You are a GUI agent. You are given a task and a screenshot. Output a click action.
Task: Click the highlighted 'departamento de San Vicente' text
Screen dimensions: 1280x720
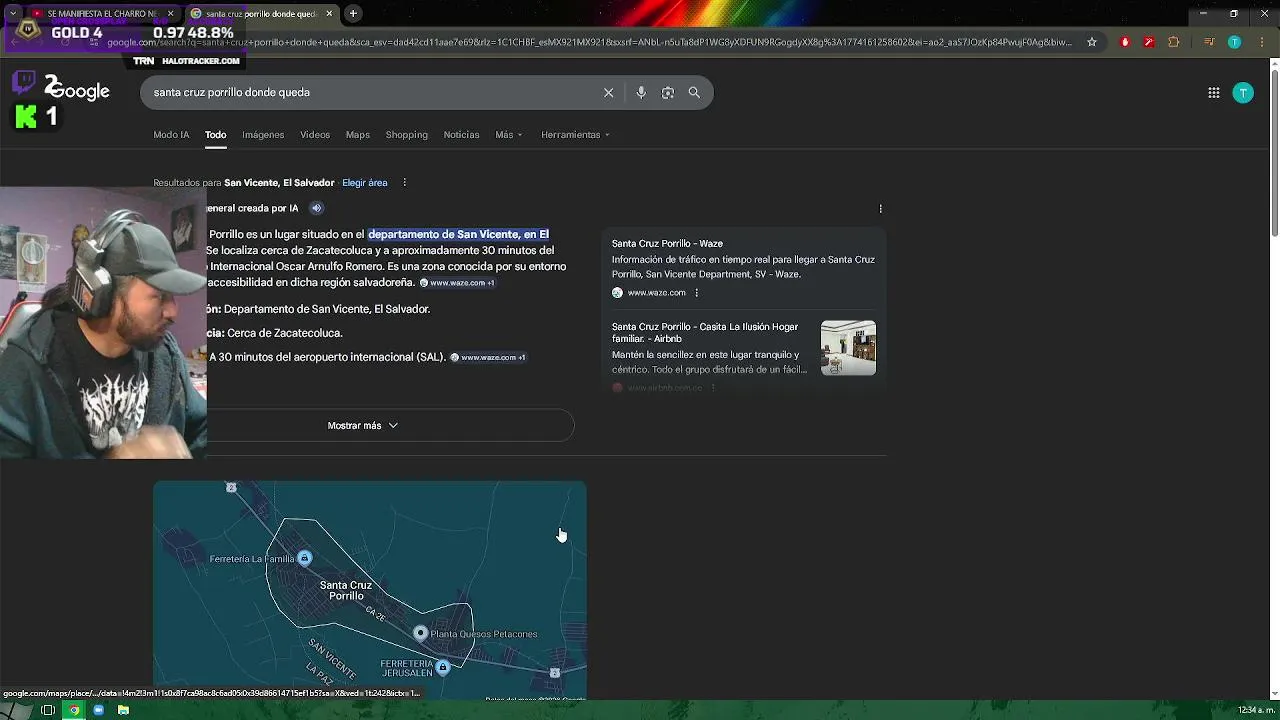(x=458, y=234)
